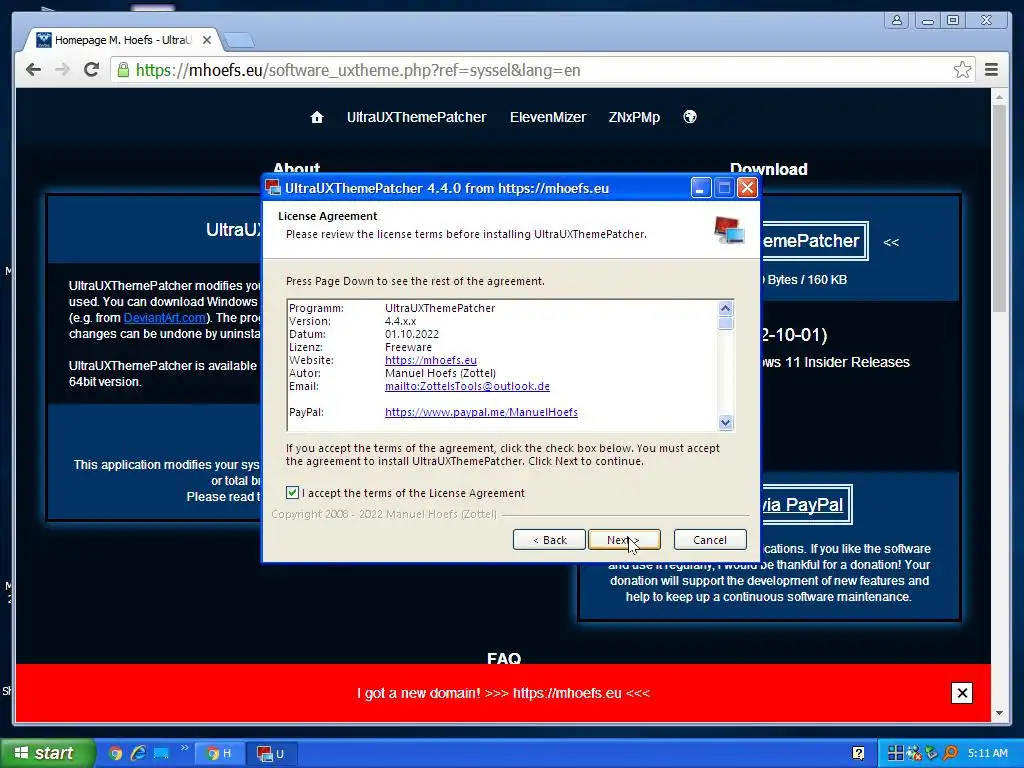Image resolution: width=1024 pixels, height=768 pixels.
Task: Open the ZNxPMp menu item
Action: [634, 117]
